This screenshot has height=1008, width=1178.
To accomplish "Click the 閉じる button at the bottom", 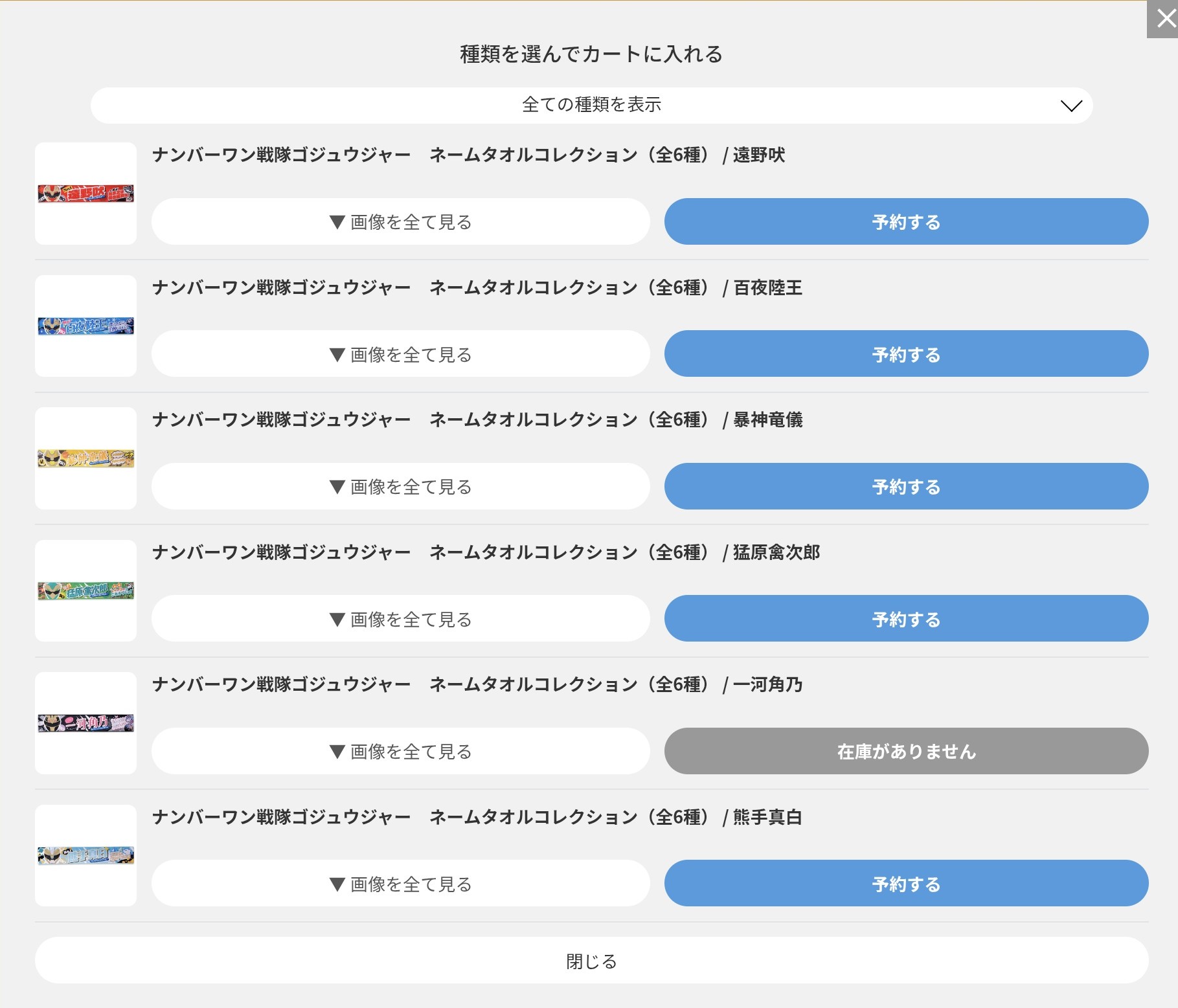I will pos(591,961).
